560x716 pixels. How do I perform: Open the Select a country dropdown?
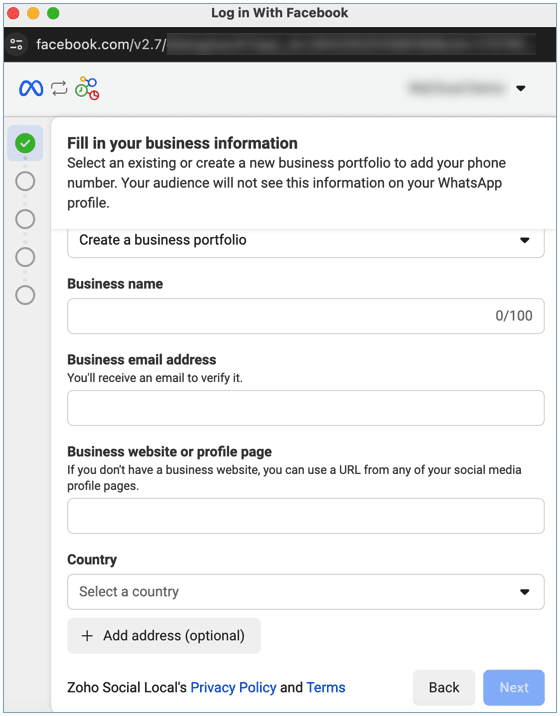coord(306,592)
